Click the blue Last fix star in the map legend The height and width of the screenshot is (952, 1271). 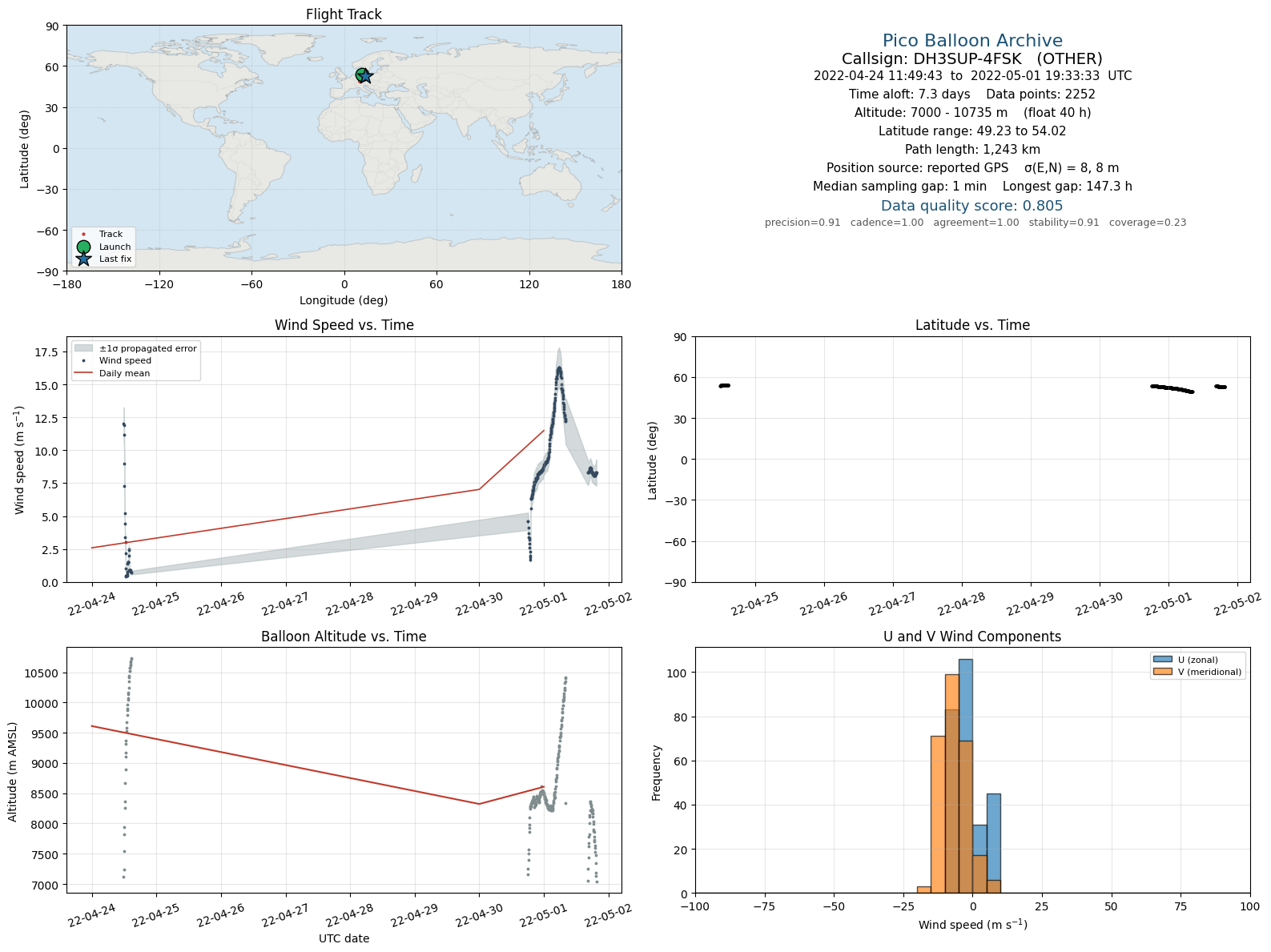pos(83,259)
